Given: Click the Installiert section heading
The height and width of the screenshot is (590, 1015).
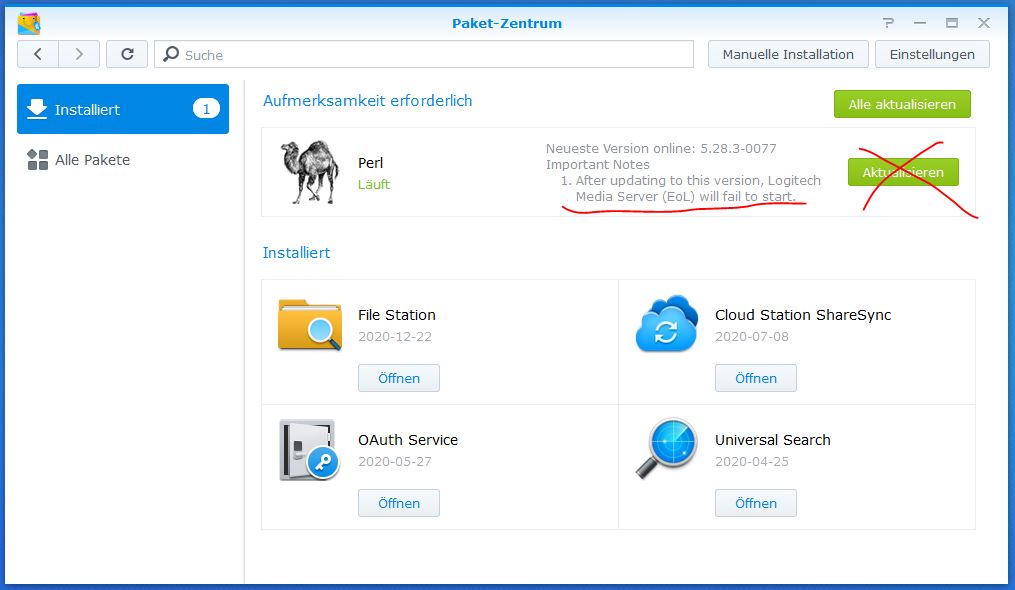Looking at the screenshot, I should (296, 253).
